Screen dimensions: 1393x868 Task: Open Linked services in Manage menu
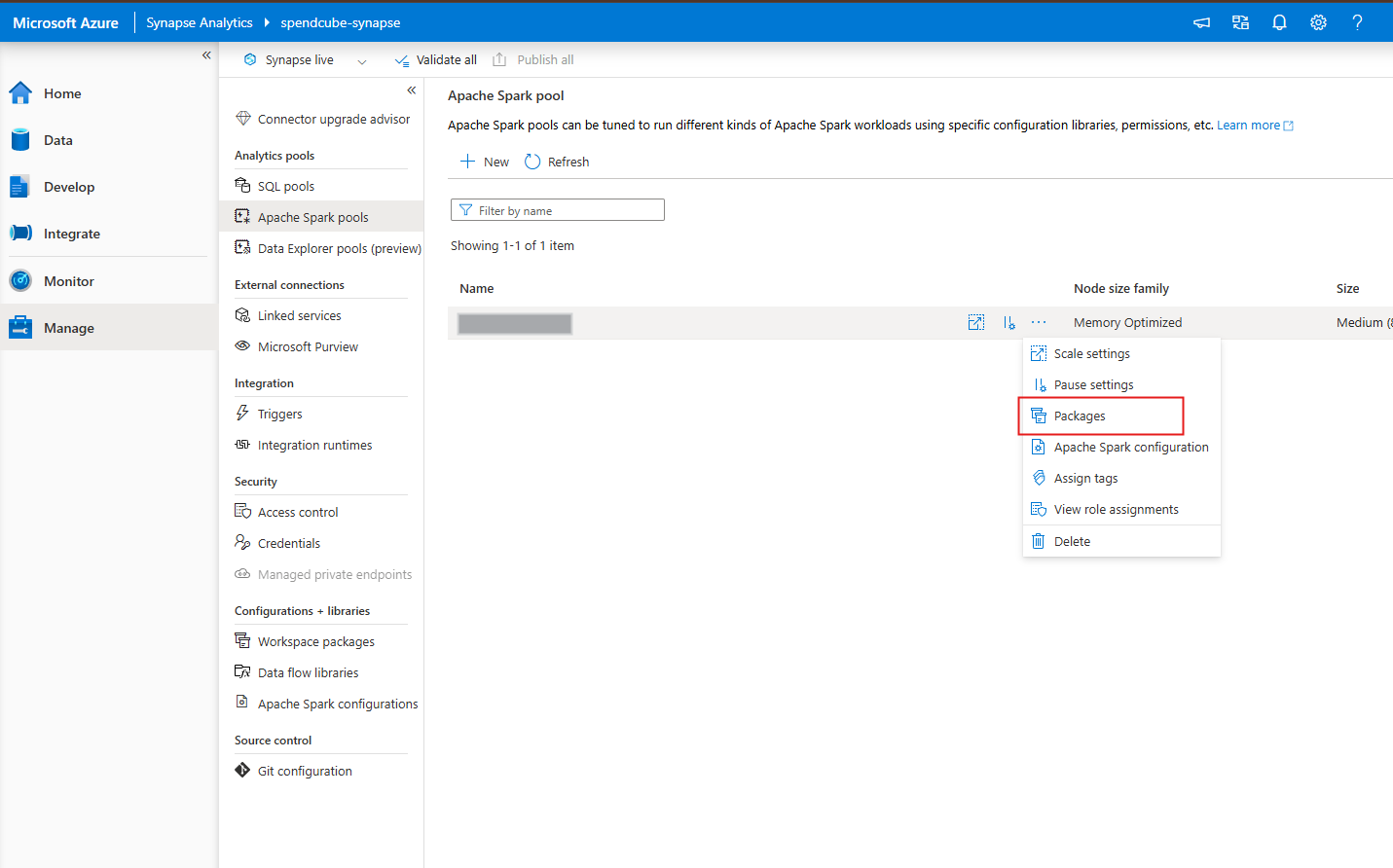click(299, 316)
